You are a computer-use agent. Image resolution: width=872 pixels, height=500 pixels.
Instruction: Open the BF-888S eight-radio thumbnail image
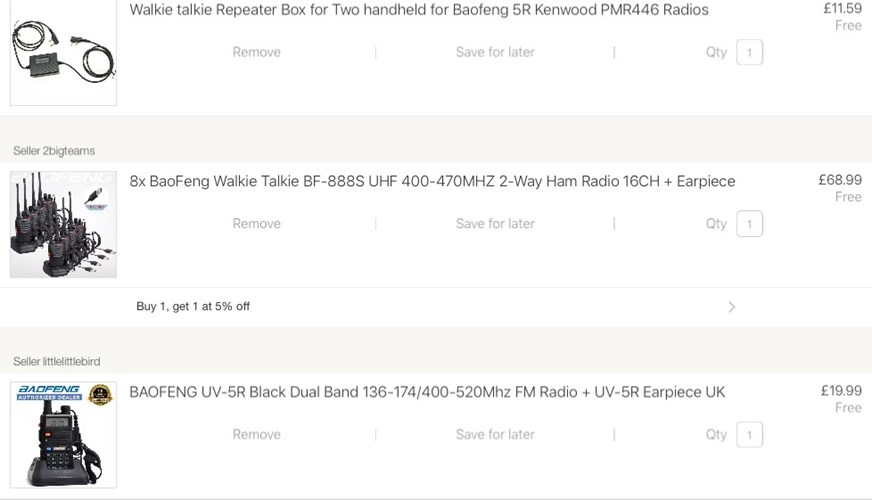click(63, 224)
